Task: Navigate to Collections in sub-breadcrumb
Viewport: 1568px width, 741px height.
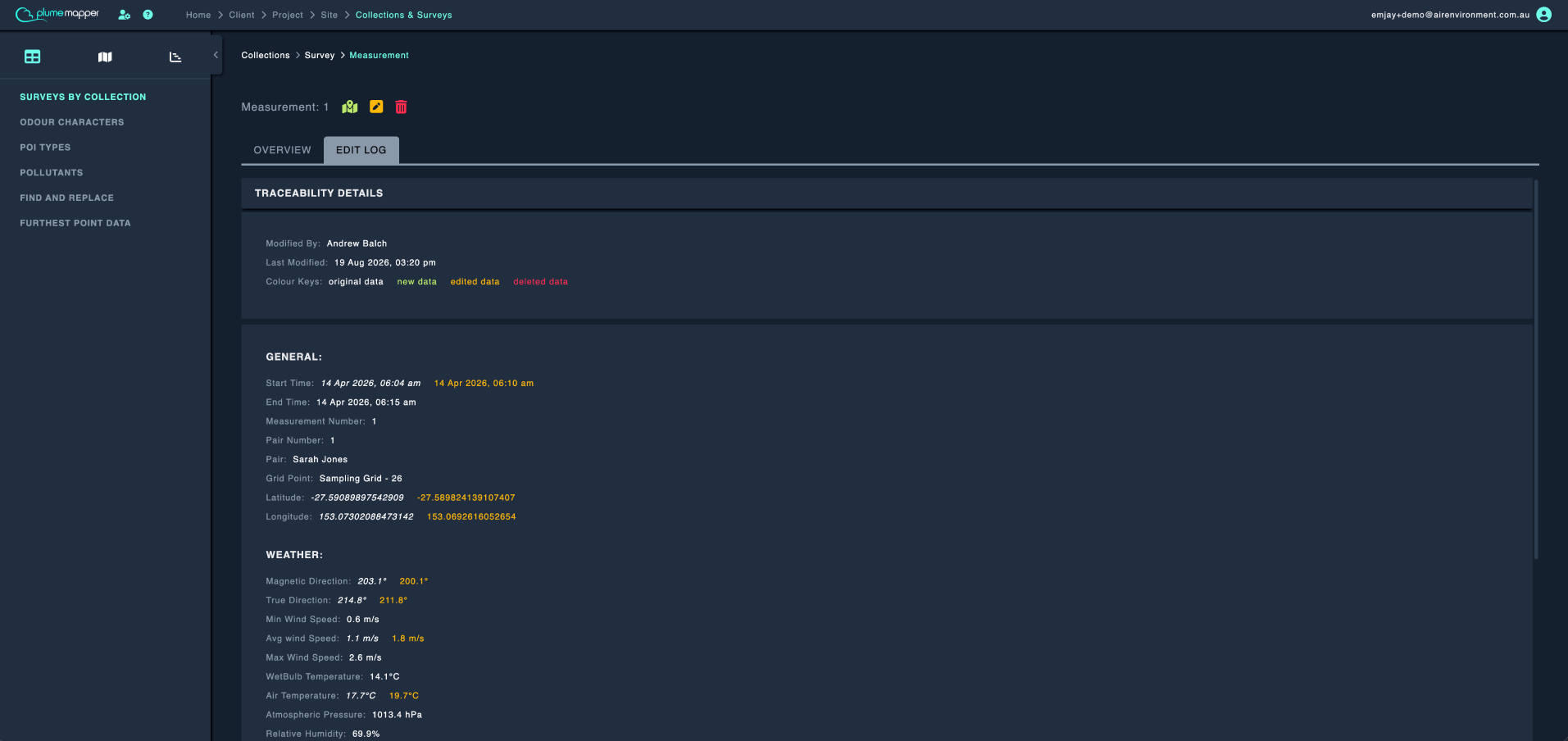Action: [266, 55]
